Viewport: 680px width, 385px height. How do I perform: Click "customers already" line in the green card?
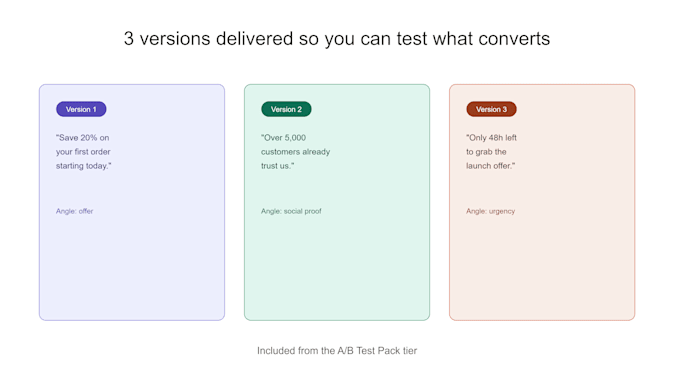pyautogui.click(x=295, y=152)
